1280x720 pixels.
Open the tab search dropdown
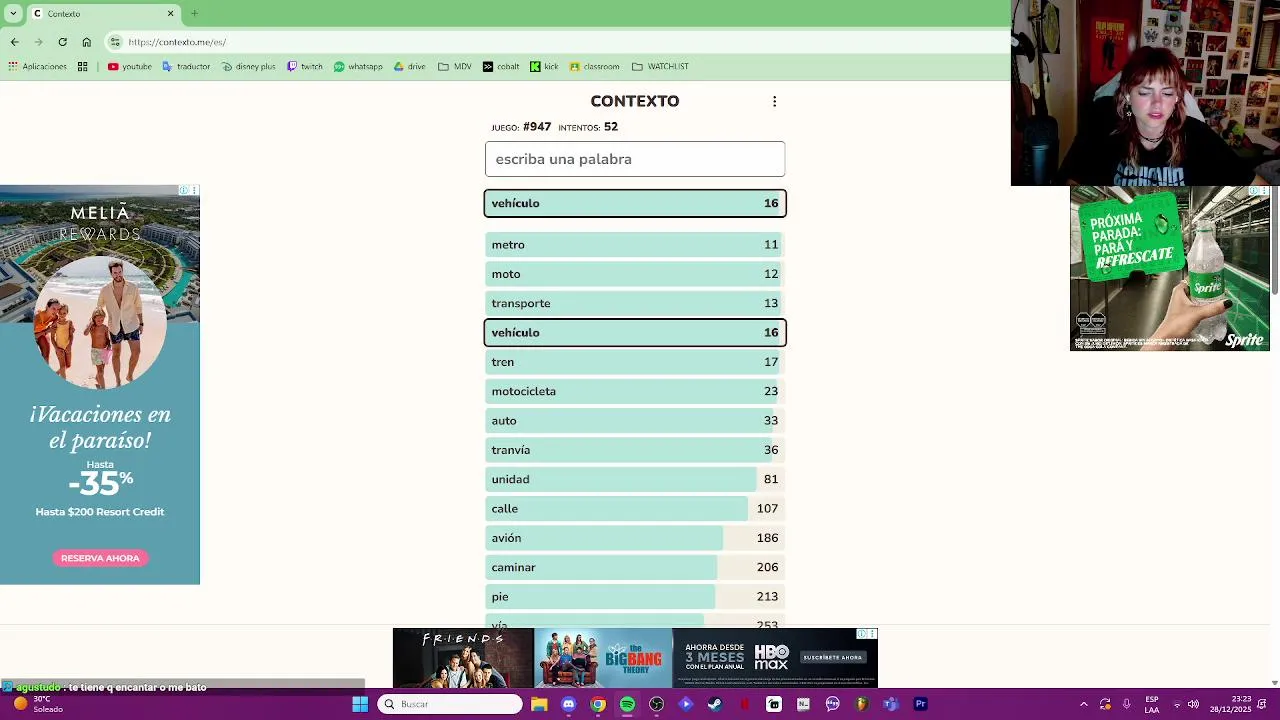point(13,13)
